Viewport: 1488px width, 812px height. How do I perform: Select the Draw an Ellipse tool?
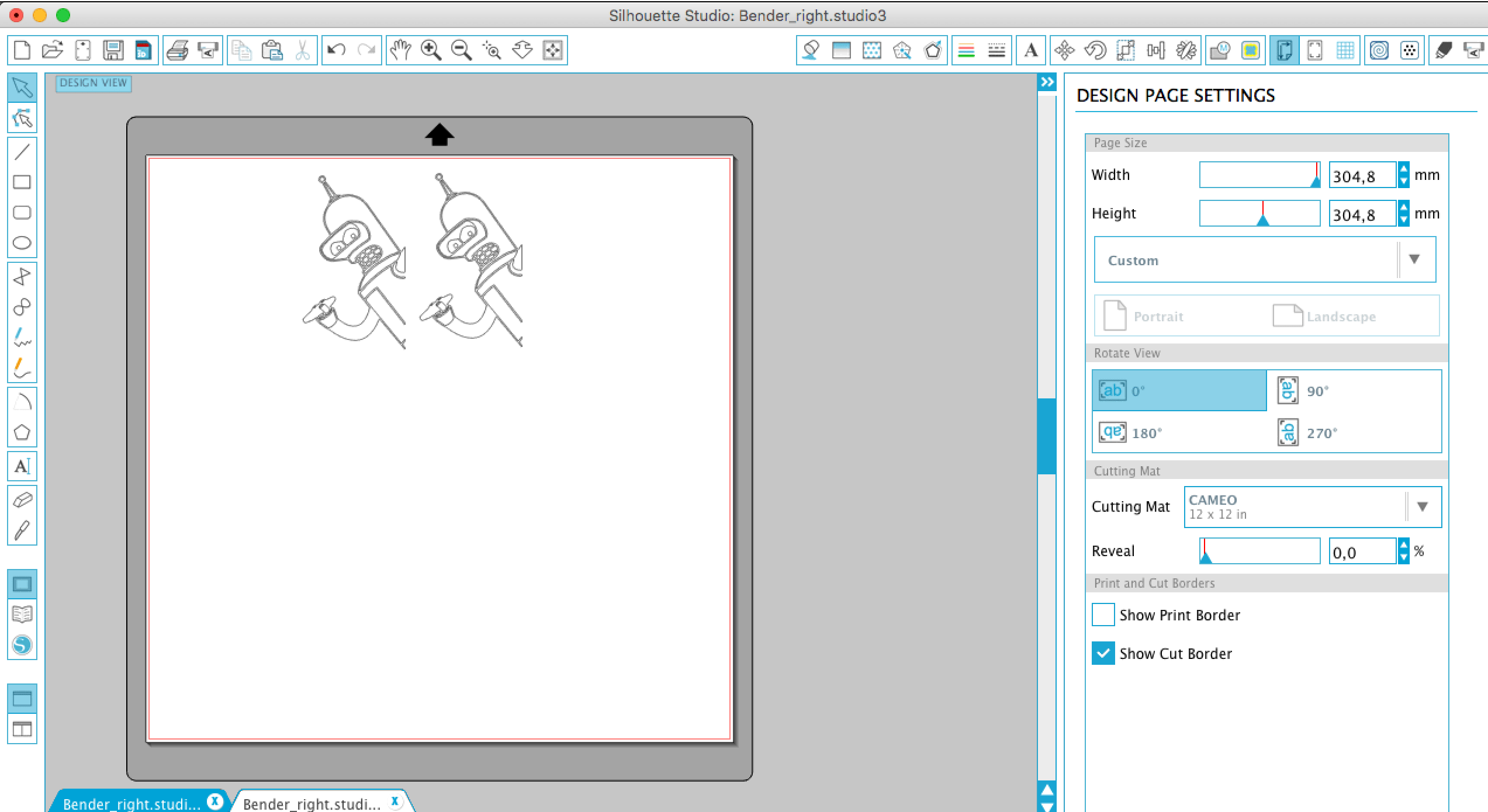point(22,243)
